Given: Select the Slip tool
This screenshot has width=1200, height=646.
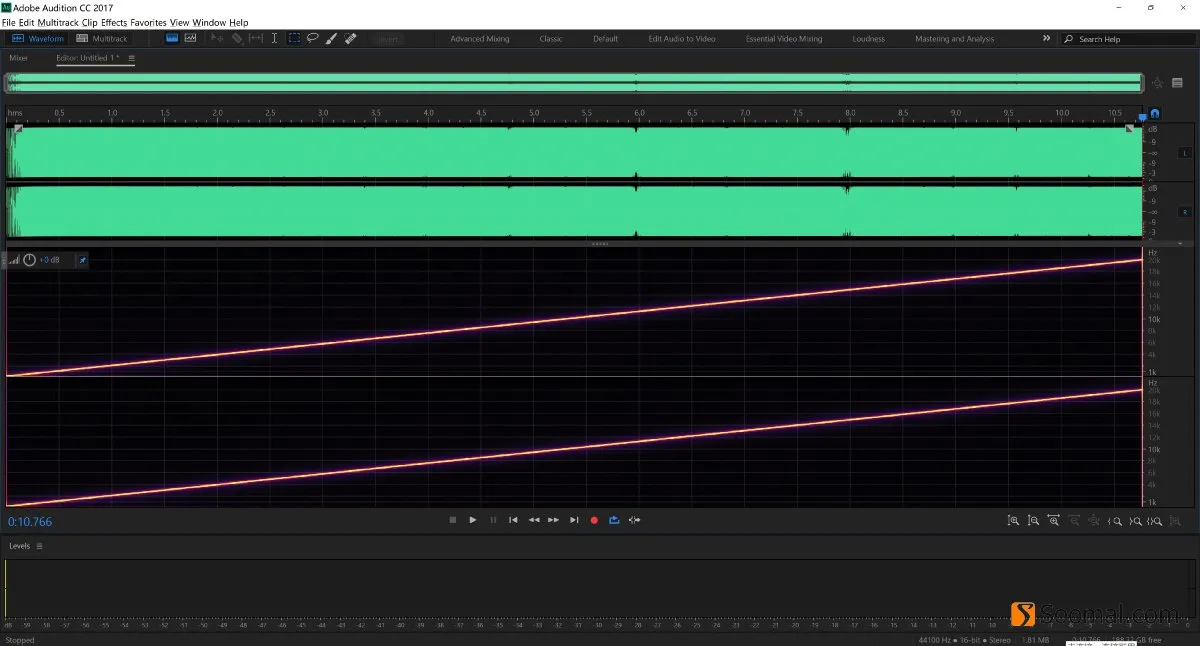Looking at the screenshot, I should coord(256,38).
